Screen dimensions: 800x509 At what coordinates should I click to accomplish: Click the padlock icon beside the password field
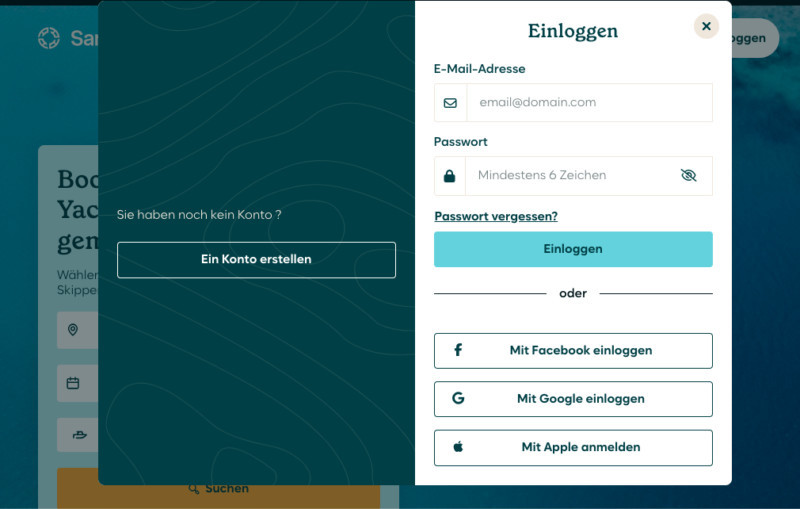(x=449, y=176)
